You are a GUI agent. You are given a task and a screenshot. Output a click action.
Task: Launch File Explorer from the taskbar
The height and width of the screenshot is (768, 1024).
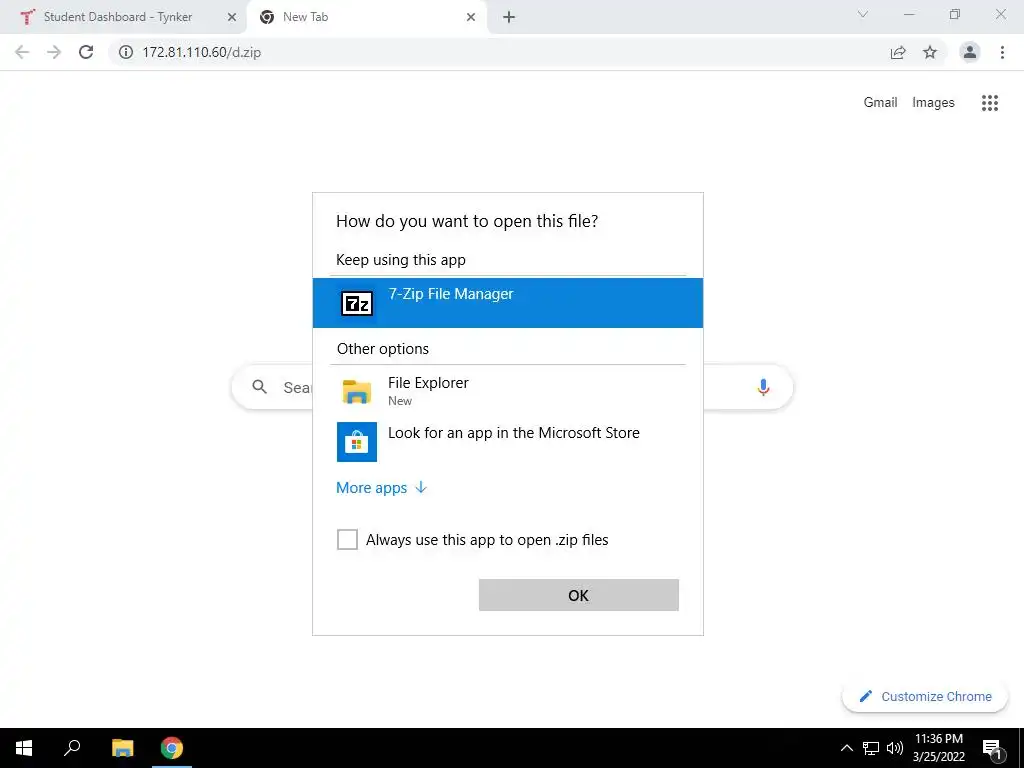[122, 748]
